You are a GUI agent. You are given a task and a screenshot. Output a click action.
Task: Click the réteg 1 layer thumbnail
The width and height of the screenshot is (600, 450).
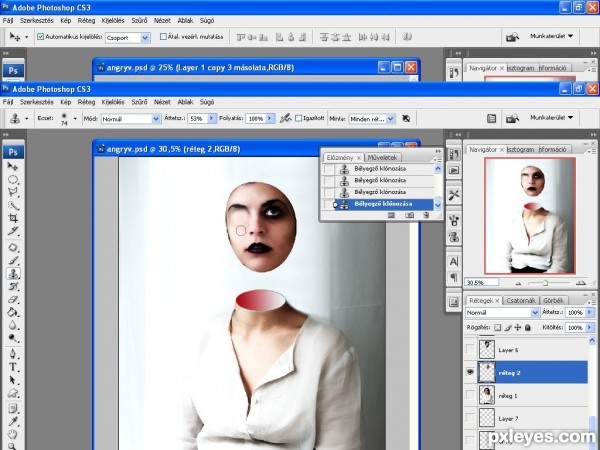[487, 395]
